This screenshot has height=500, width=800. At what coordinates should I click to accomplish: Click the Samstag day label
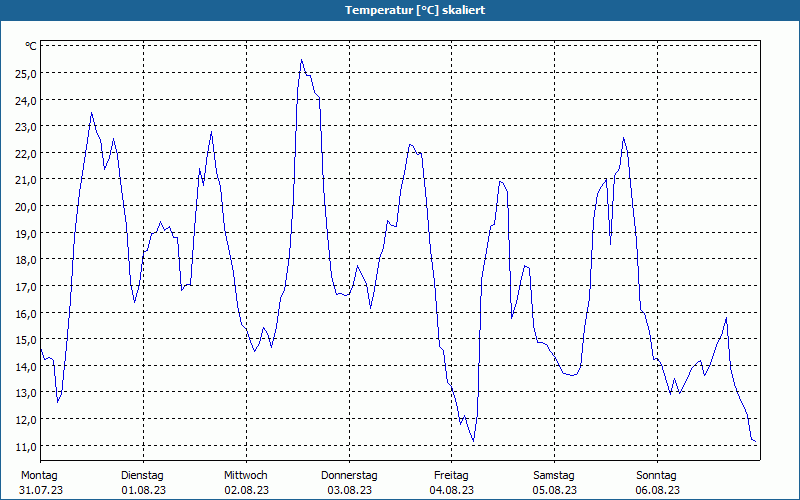(554, 476)
